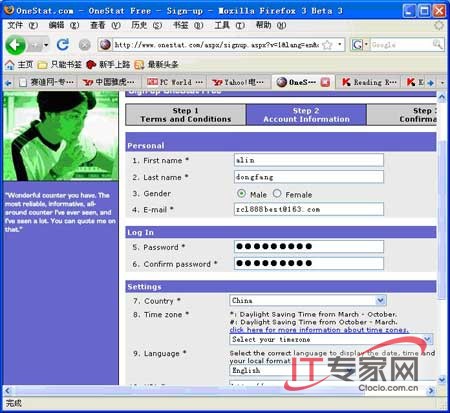Reload the page with the refresh icon
The image size is (450, 413).
point(63,44)
